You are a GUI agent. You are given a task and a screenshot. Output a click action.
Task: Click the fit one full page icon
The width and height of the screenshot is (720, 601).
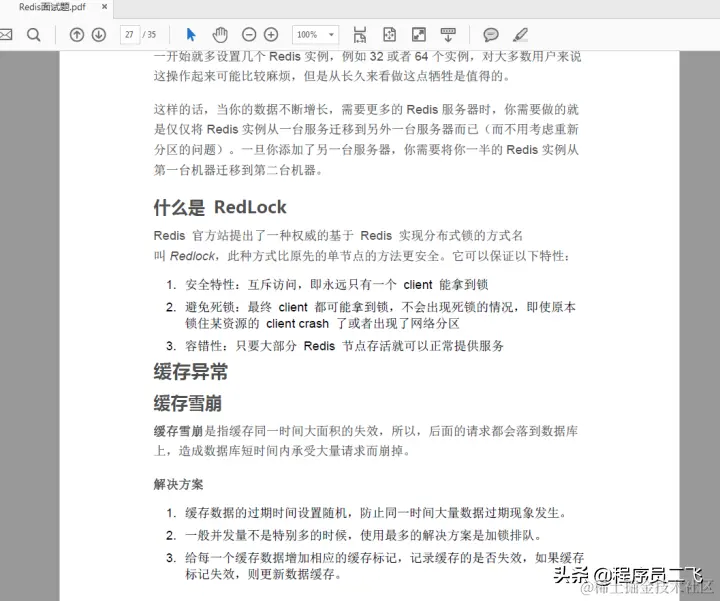tap(389, 34)
